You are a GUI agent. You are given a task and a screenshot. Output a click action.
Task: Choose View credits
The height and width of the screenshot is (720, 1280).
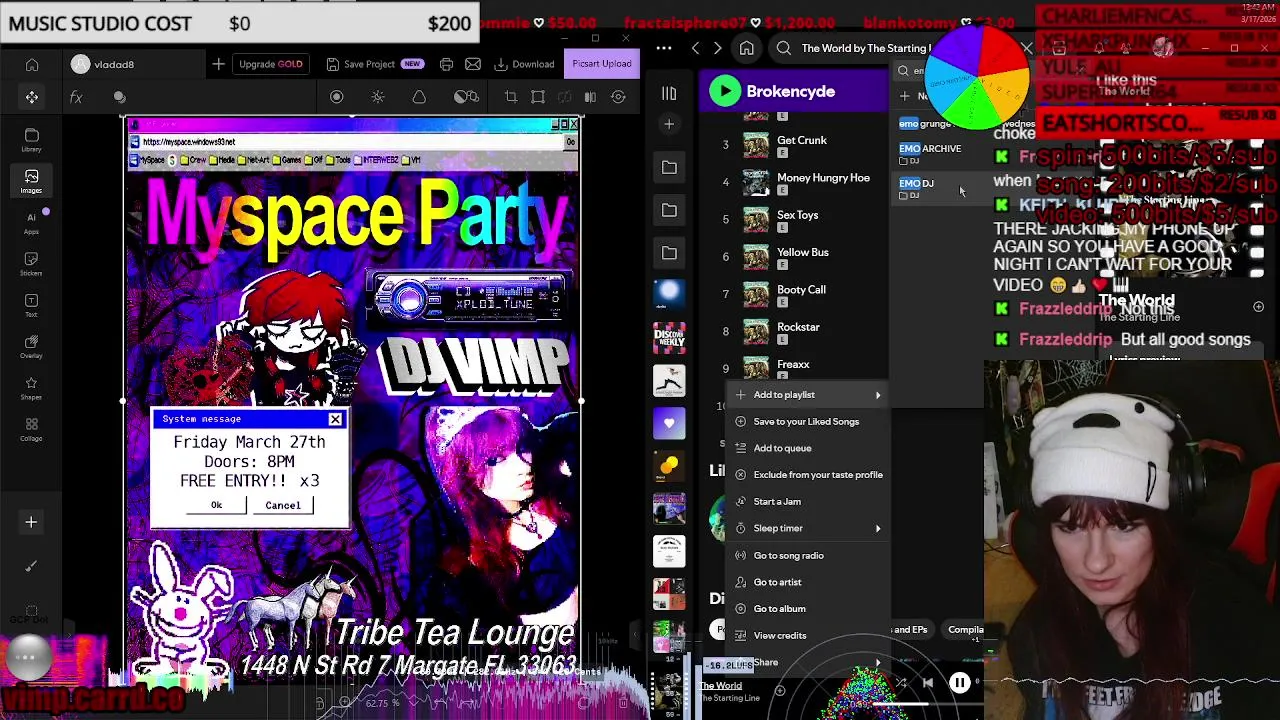point(810,635)
